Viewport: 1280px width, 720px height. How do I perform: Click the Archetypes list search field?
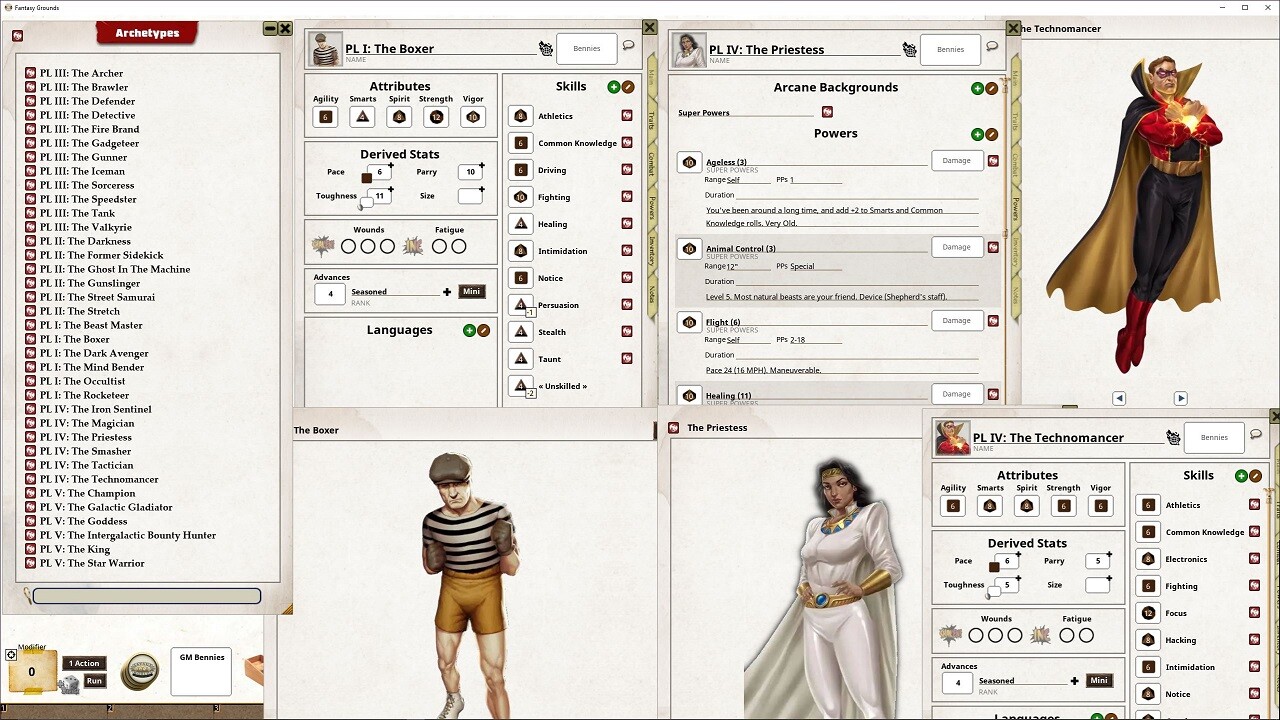point(147,596)
